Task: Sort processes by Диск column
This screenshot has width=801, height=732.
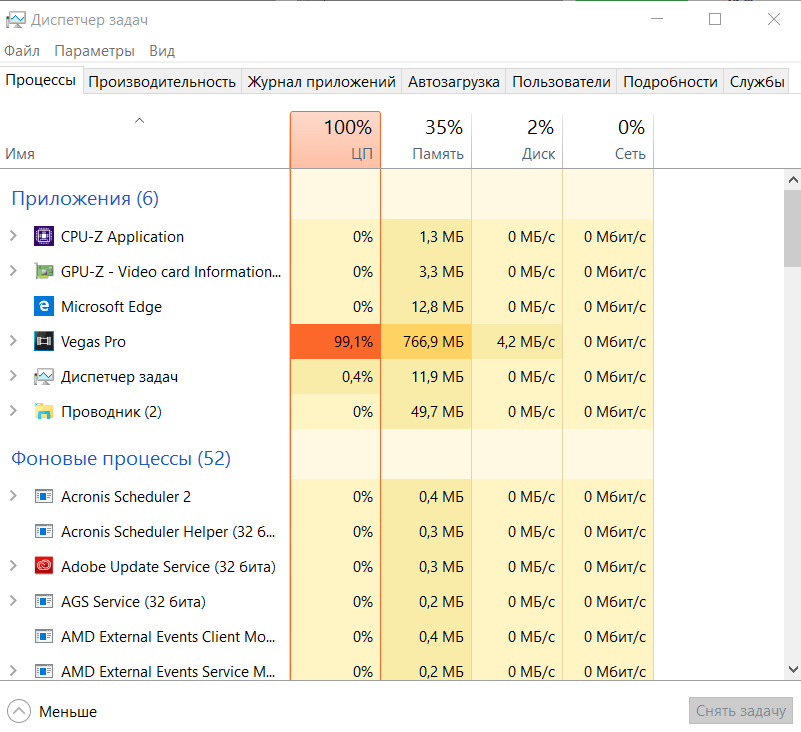Action: tap(517, 139)
